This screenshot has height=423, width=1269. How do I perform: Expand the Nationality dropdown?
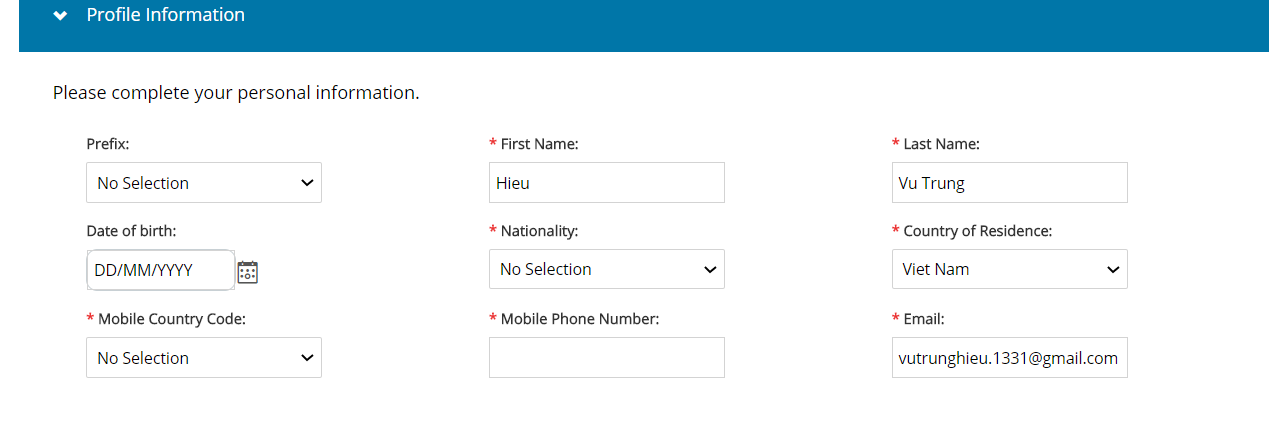(607, 269)
